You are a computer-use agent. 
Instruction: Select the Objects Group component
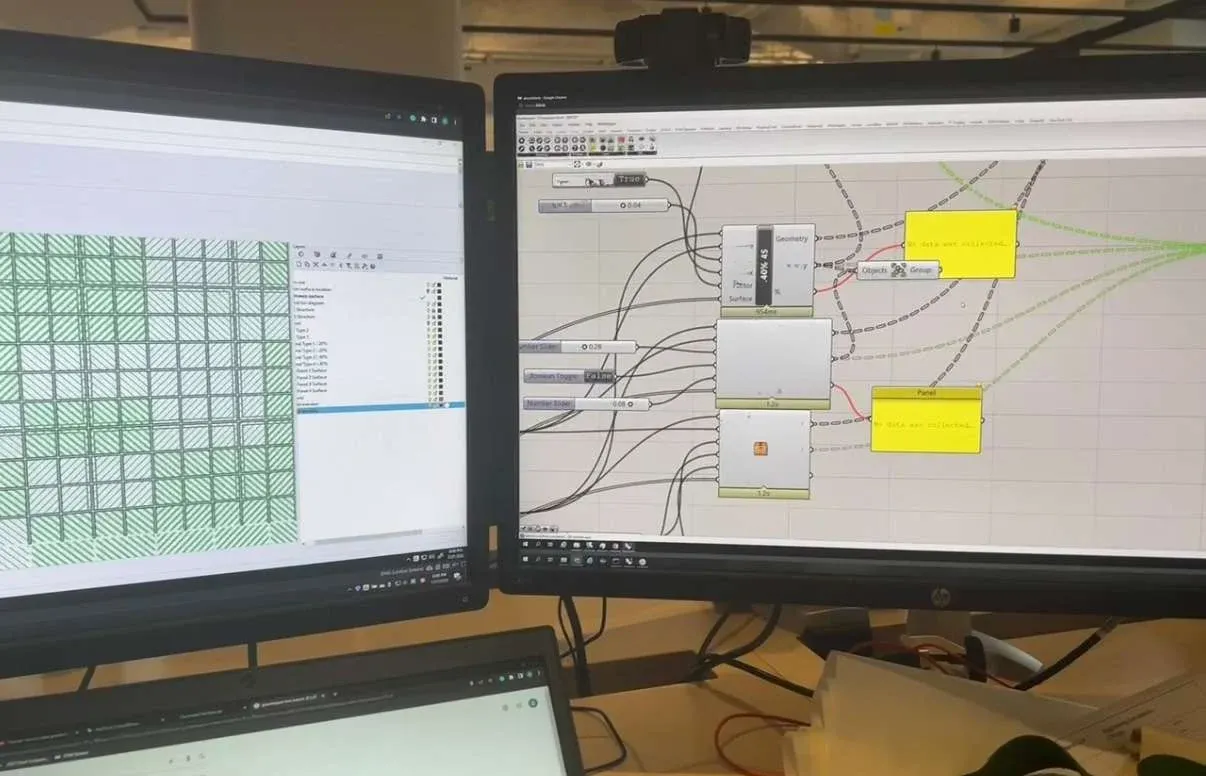[x=899, y=270]
